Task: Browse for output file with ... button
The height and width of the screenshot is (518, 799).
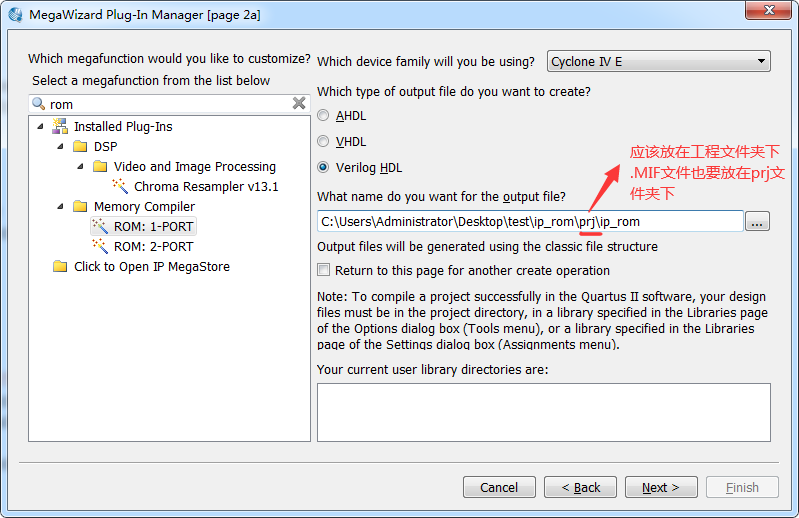Action: [x=757, y=222]
